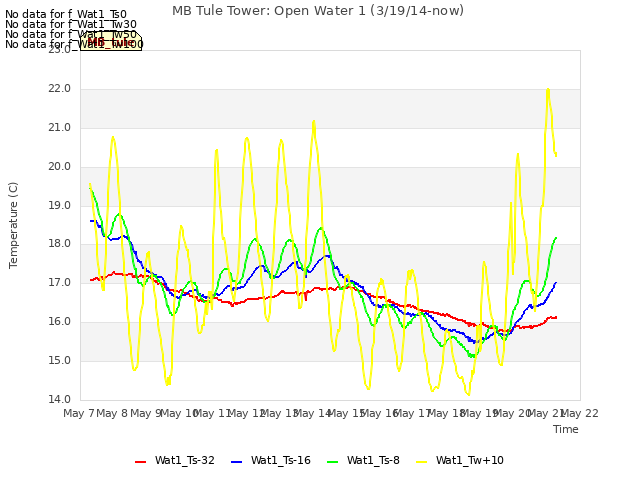The image size is (640, 480).
Task: Click the 18.0 y-axis tick label
Action: (60, 244)
